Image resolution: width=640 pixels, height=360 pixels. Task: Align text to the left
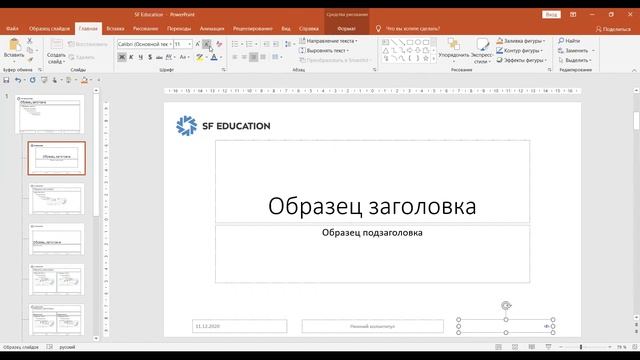pyautogui.click(x=235, y=57)
